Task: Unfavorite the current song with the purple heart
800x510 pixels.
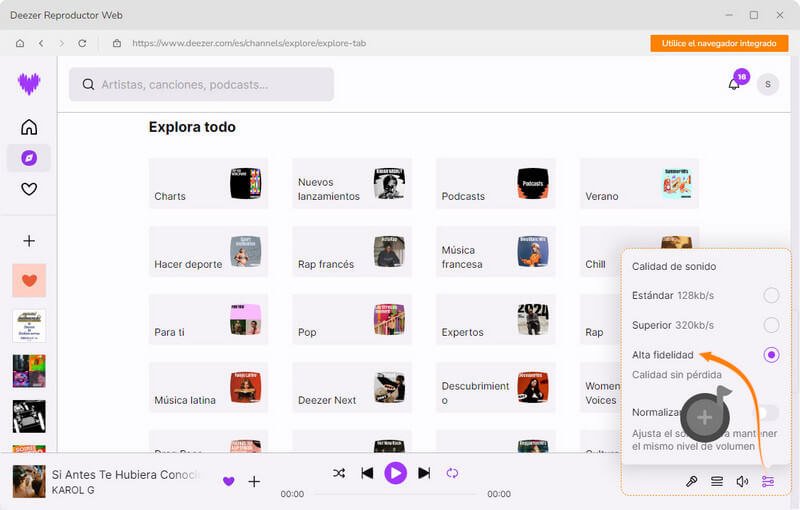Action: pyautogui.click(x=229, y=481)
